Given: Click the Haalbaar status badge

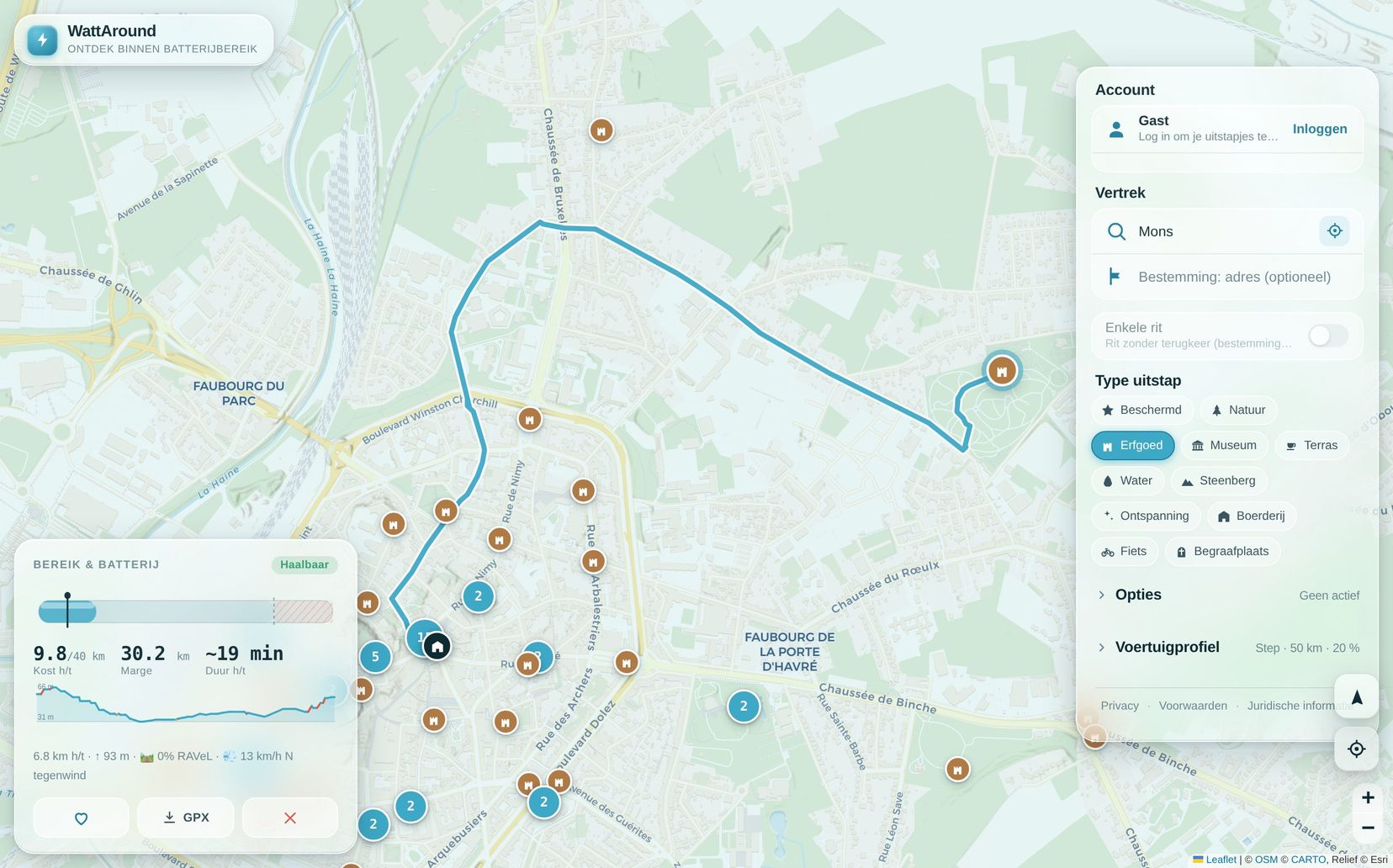Looking at the screenshot, I should 305,564.
